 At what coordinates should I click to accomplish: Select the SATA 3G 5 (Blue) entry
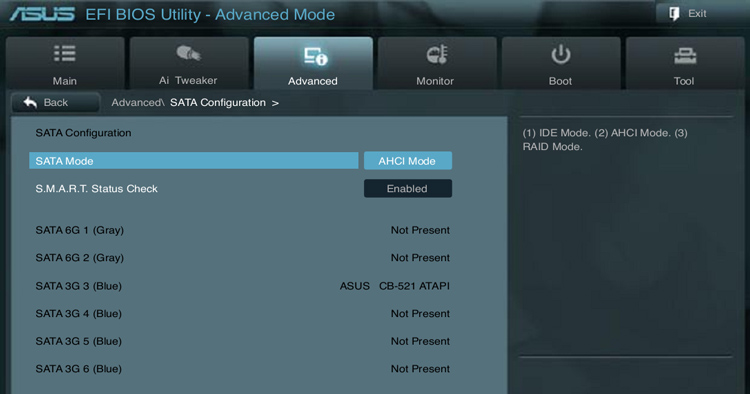78,341
